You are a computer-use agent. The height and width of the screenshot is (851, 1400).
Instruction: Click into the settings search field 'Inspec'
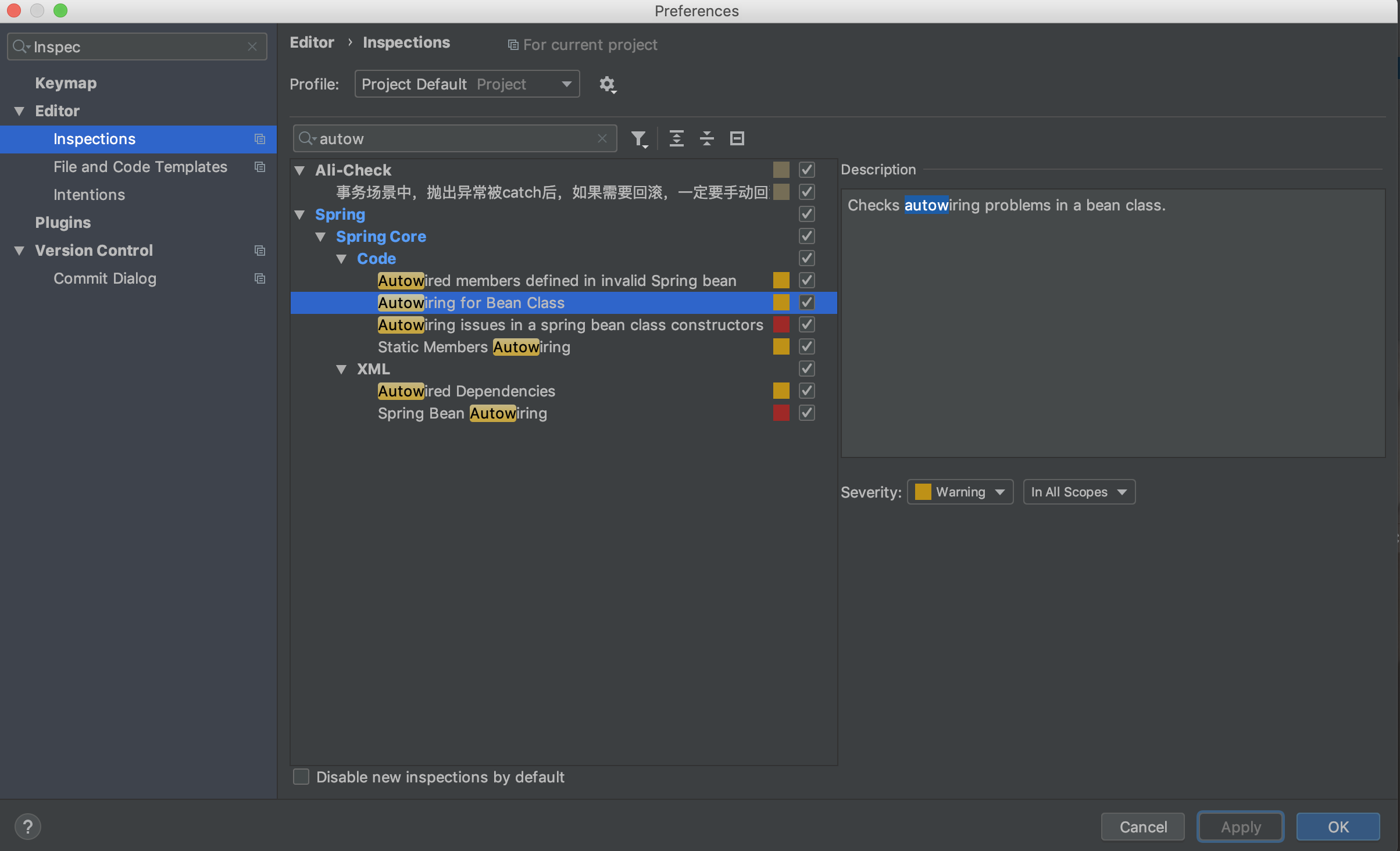[137, 47]
